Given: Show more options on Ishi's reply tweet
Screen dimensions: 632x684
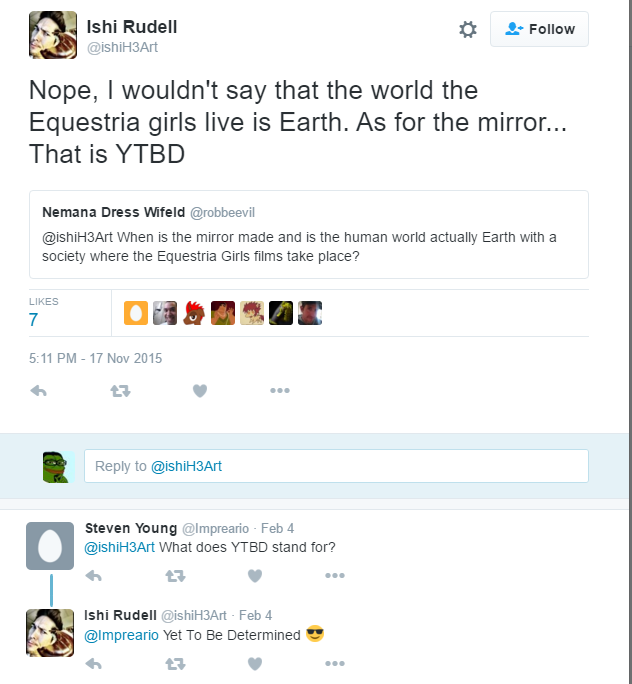Looking at the screenshot, I should (x=335, y=663).
